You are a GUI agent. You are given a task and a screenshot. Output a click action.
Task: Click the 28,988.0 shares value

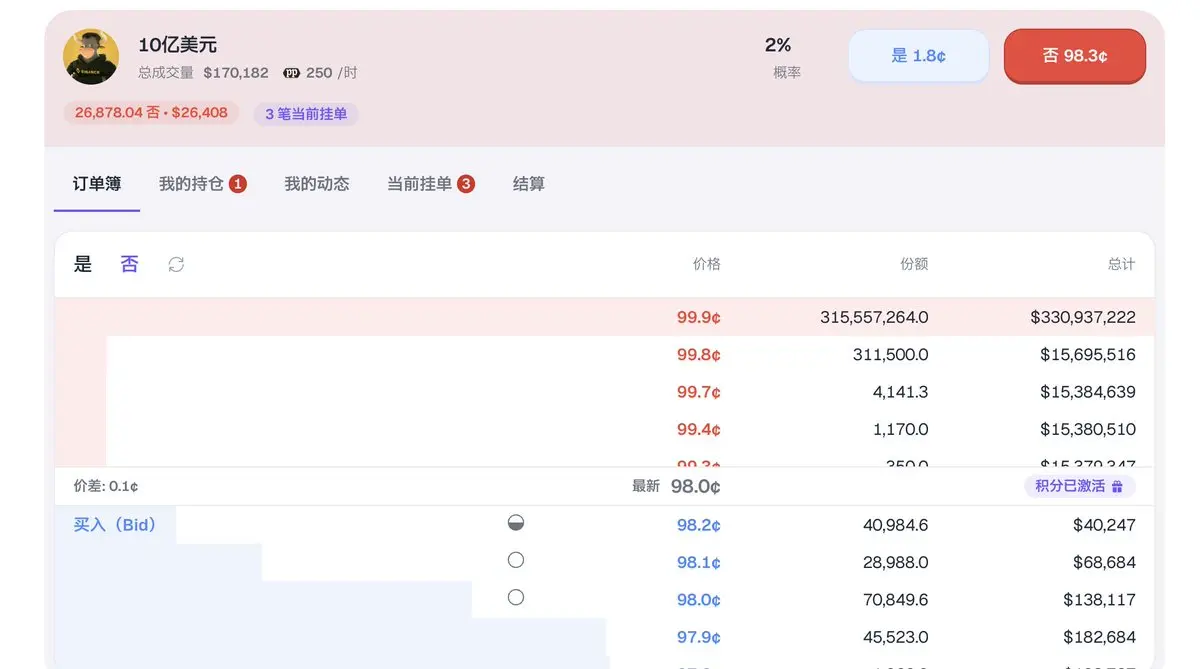tap(896, 562)
